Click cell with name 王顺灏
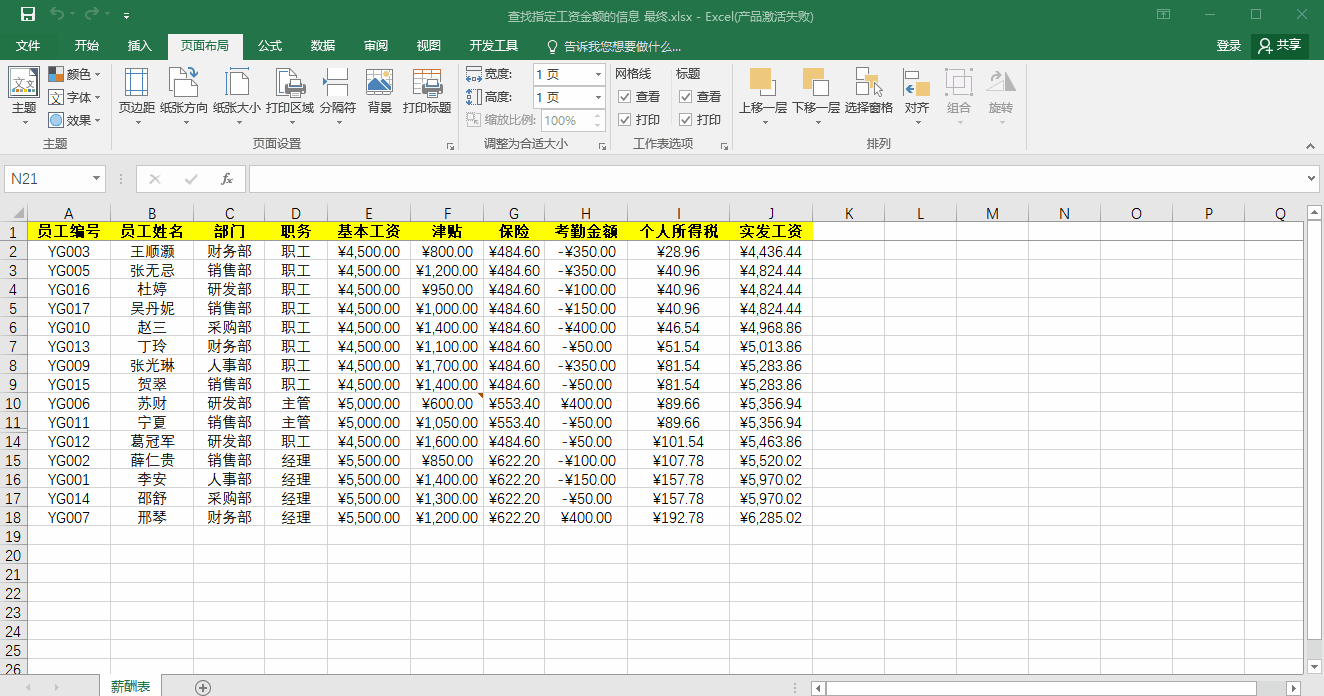 coord(152,252)
